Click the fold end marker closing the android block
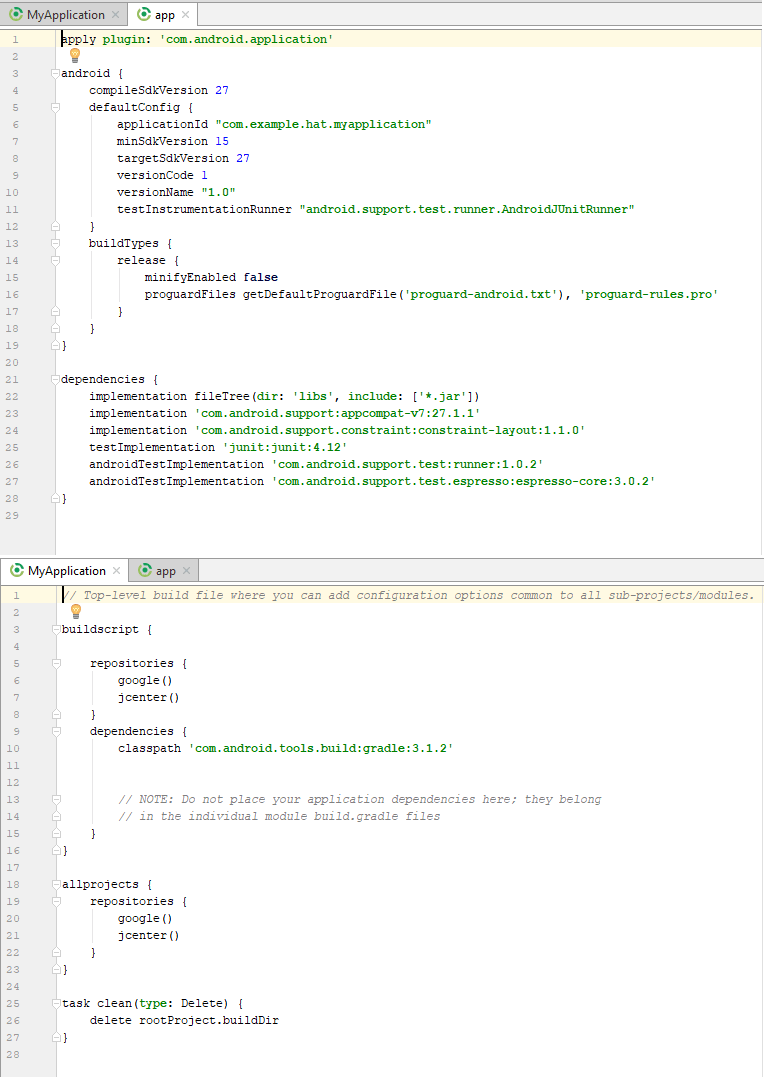This screenshot has width=767, height=1077. coord(56,345)
